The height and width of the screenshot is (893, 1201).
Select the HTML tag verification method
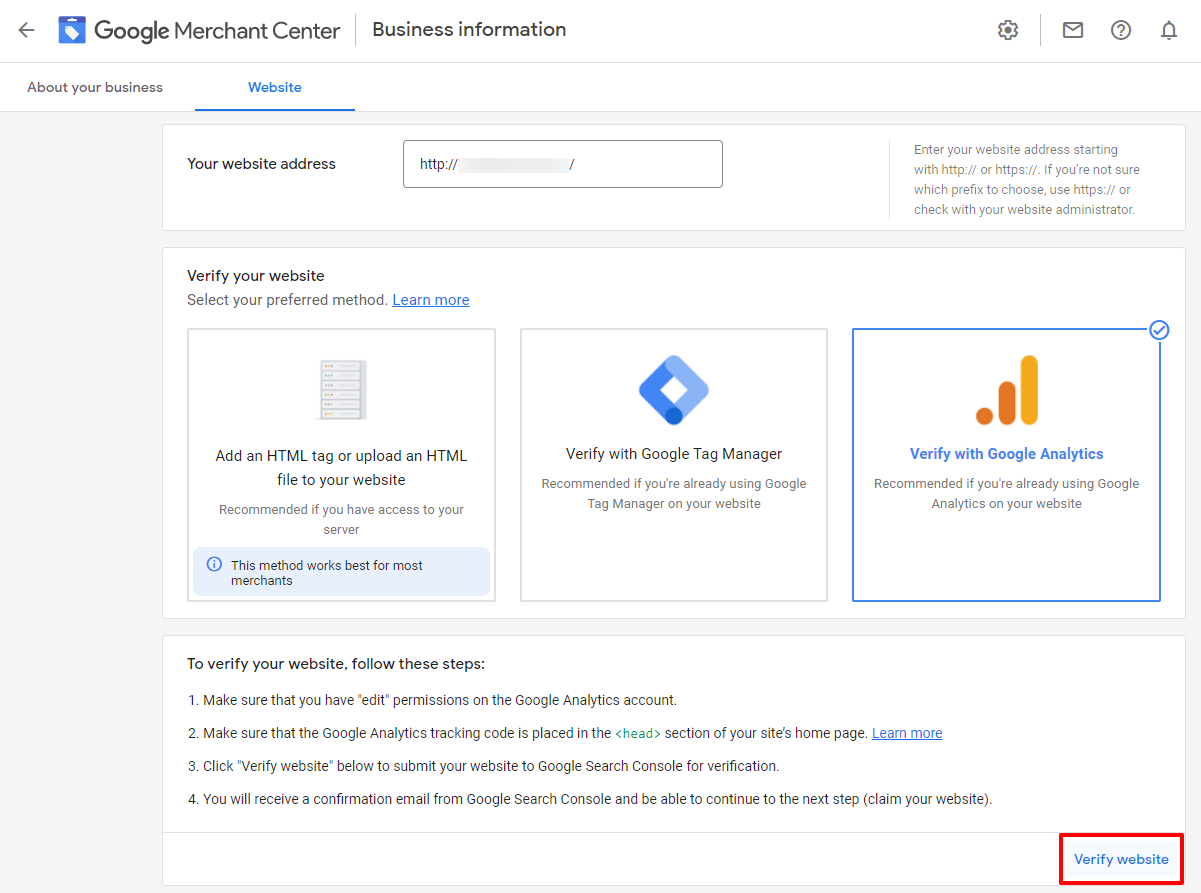(340, 465)
